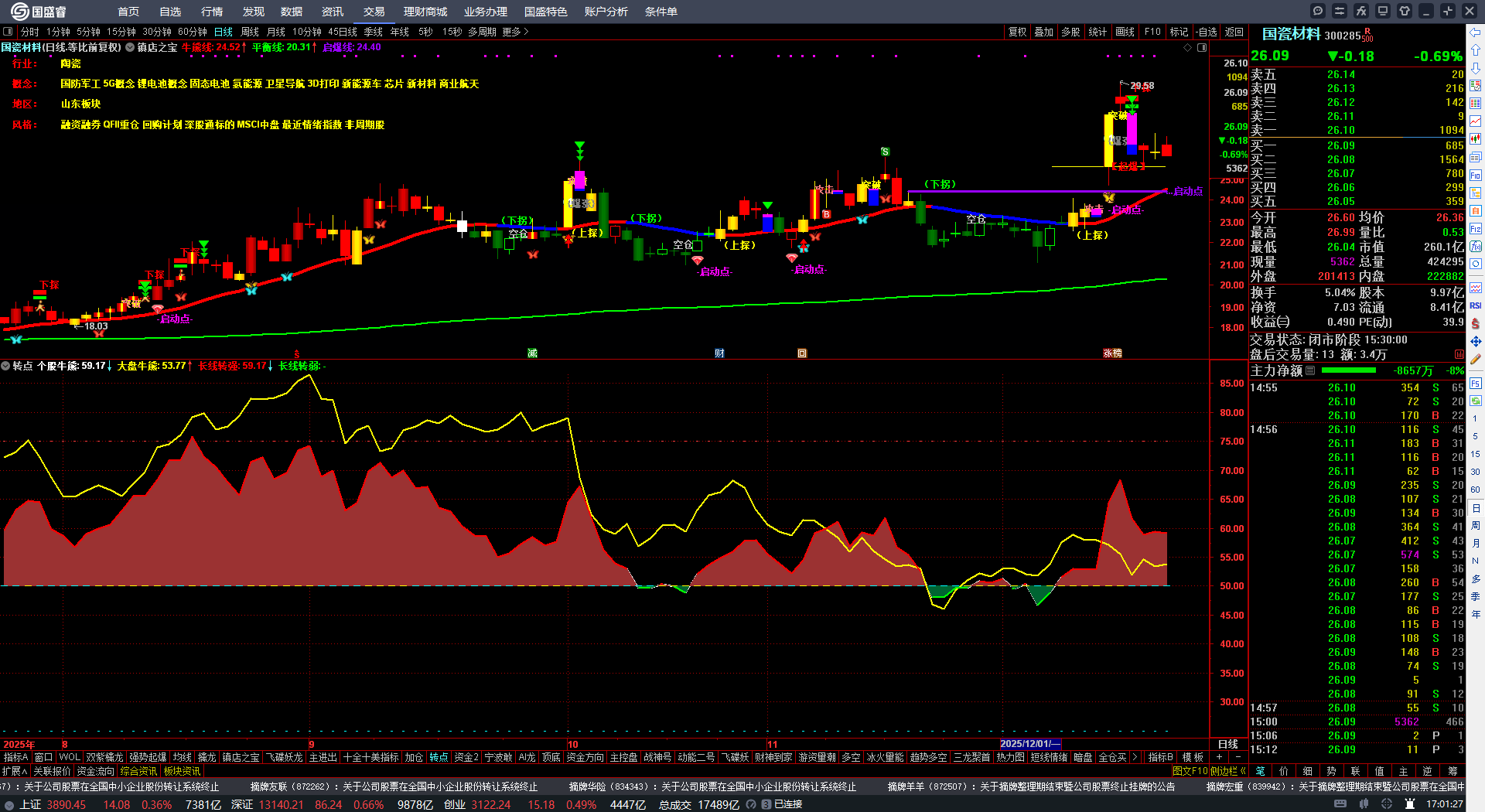Switch to the 60分钟 period
The width and height of the screenshot is (1485, 812).
193,32
